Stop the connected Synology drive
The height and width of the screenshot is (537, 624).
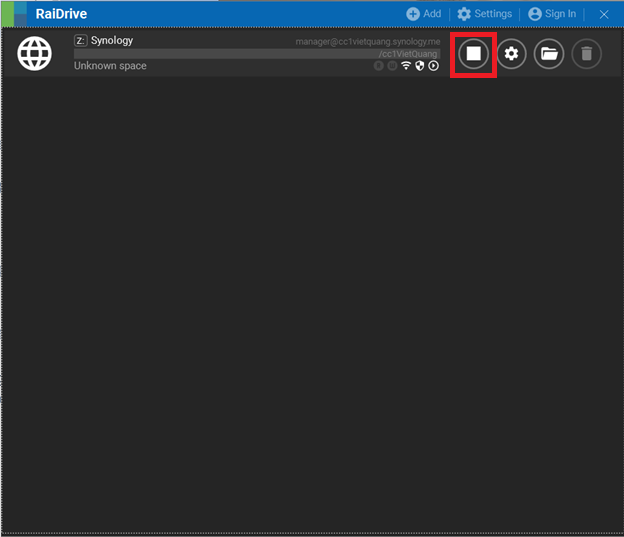[474, 53]
